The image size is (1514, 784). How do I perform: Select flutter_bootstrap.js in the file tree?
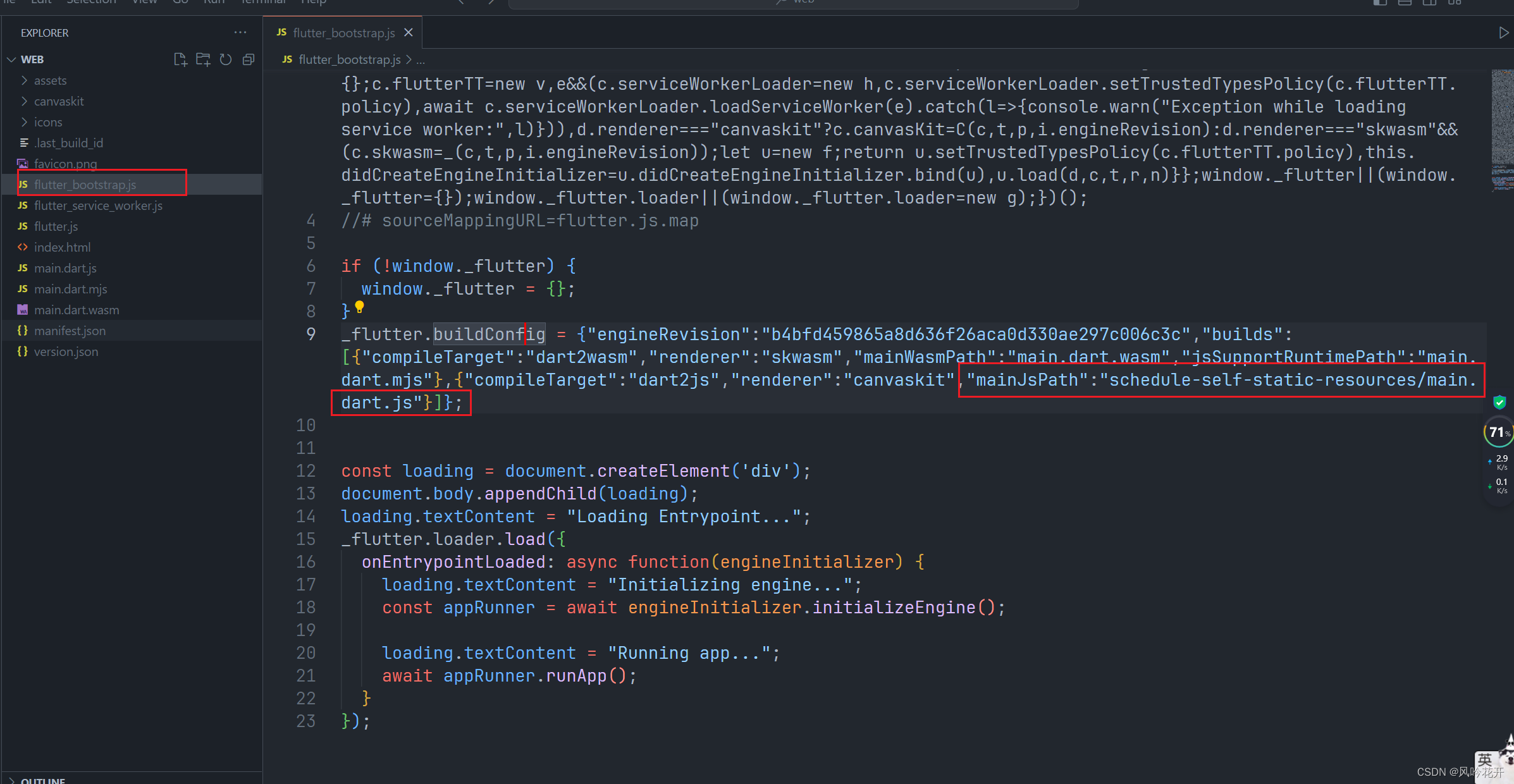(132, 185)
